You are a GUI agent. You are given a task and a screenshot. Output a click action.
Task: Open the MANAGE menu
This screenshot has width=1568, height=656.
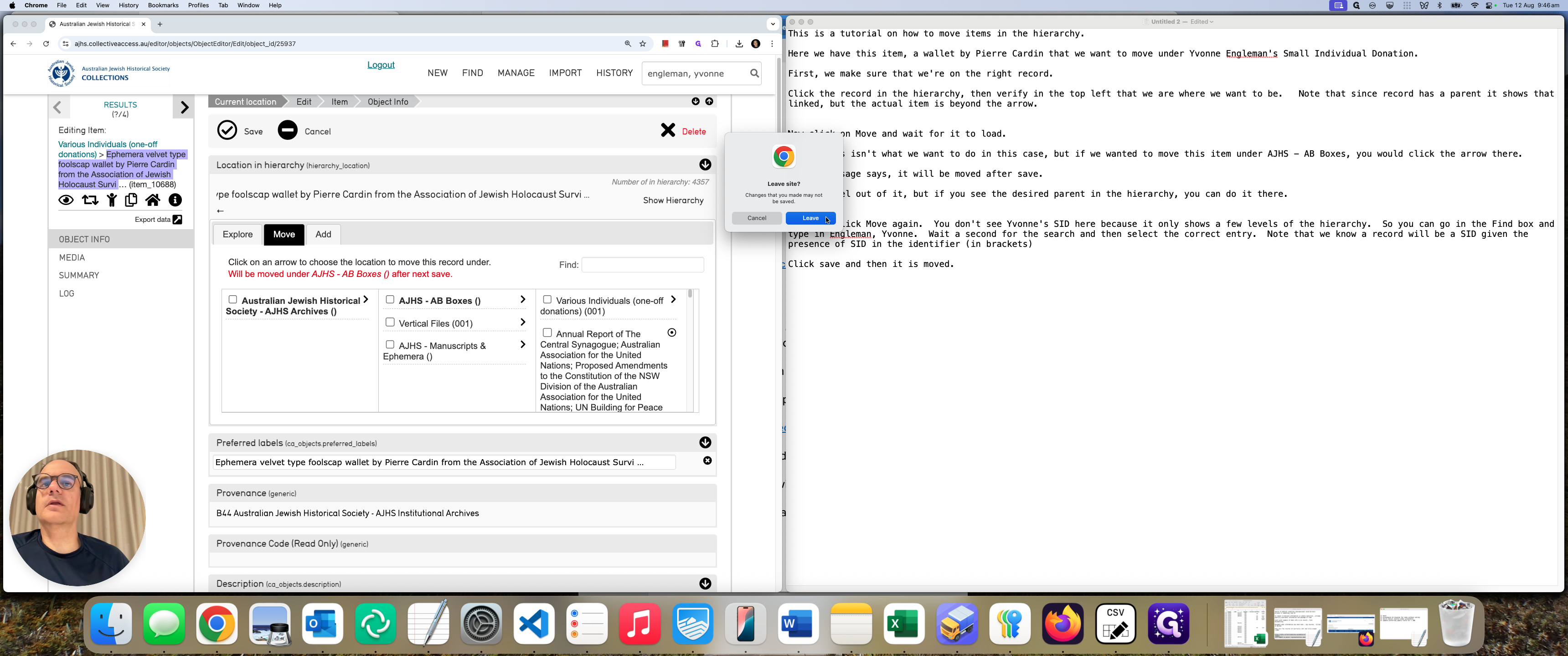(516, 73)
